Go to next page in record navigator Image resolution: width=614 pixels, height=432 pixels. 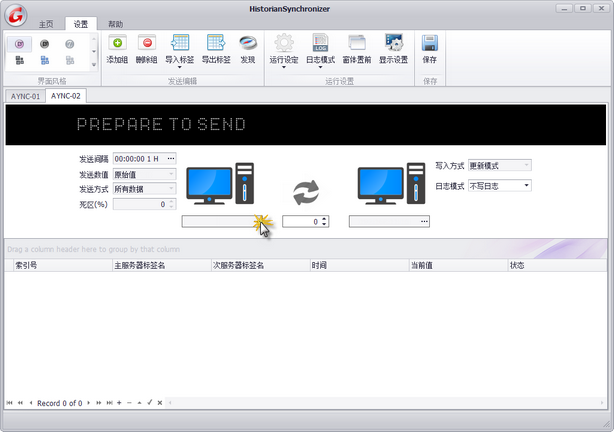99,403
